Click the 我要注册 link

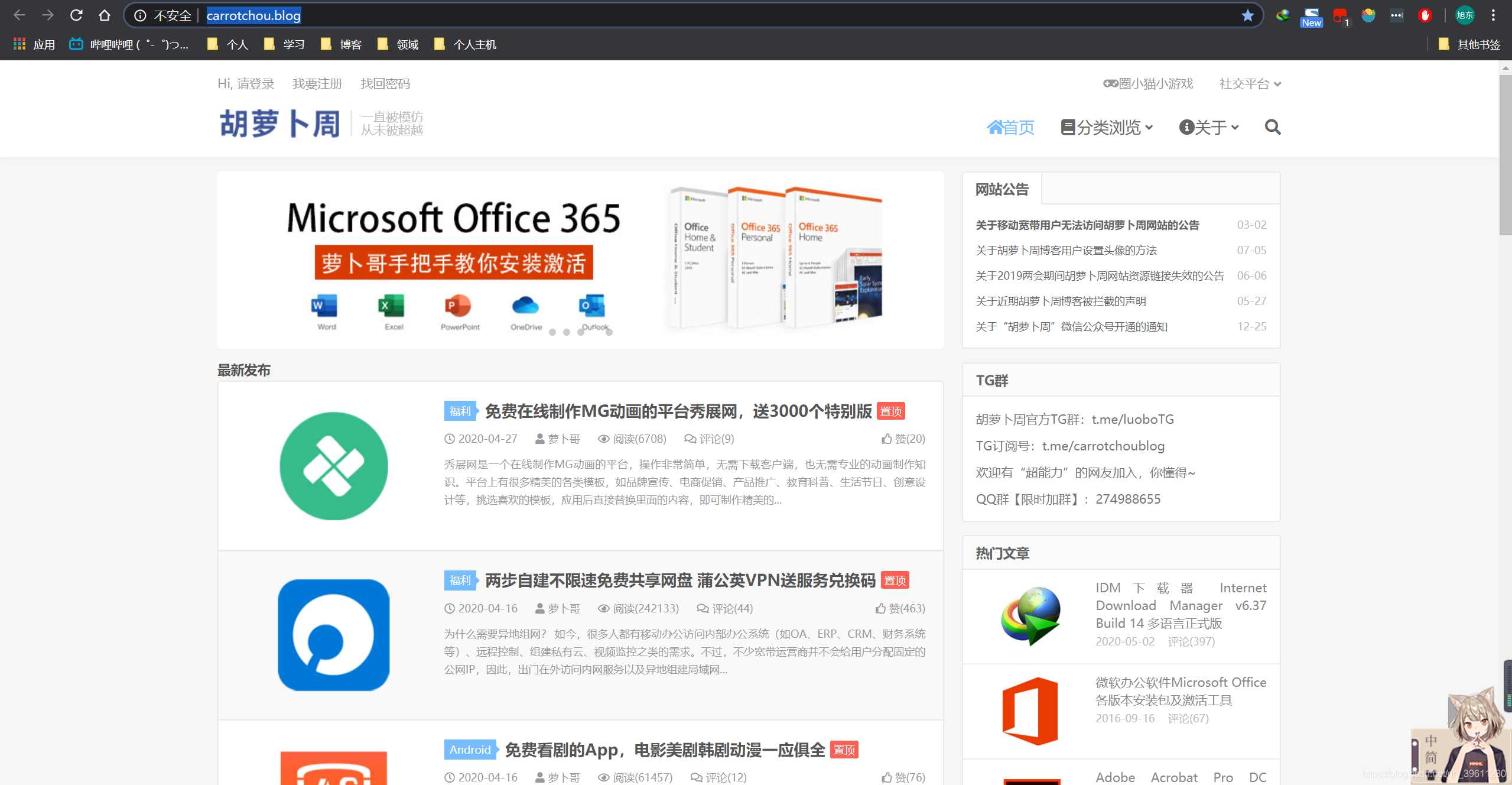317,83
